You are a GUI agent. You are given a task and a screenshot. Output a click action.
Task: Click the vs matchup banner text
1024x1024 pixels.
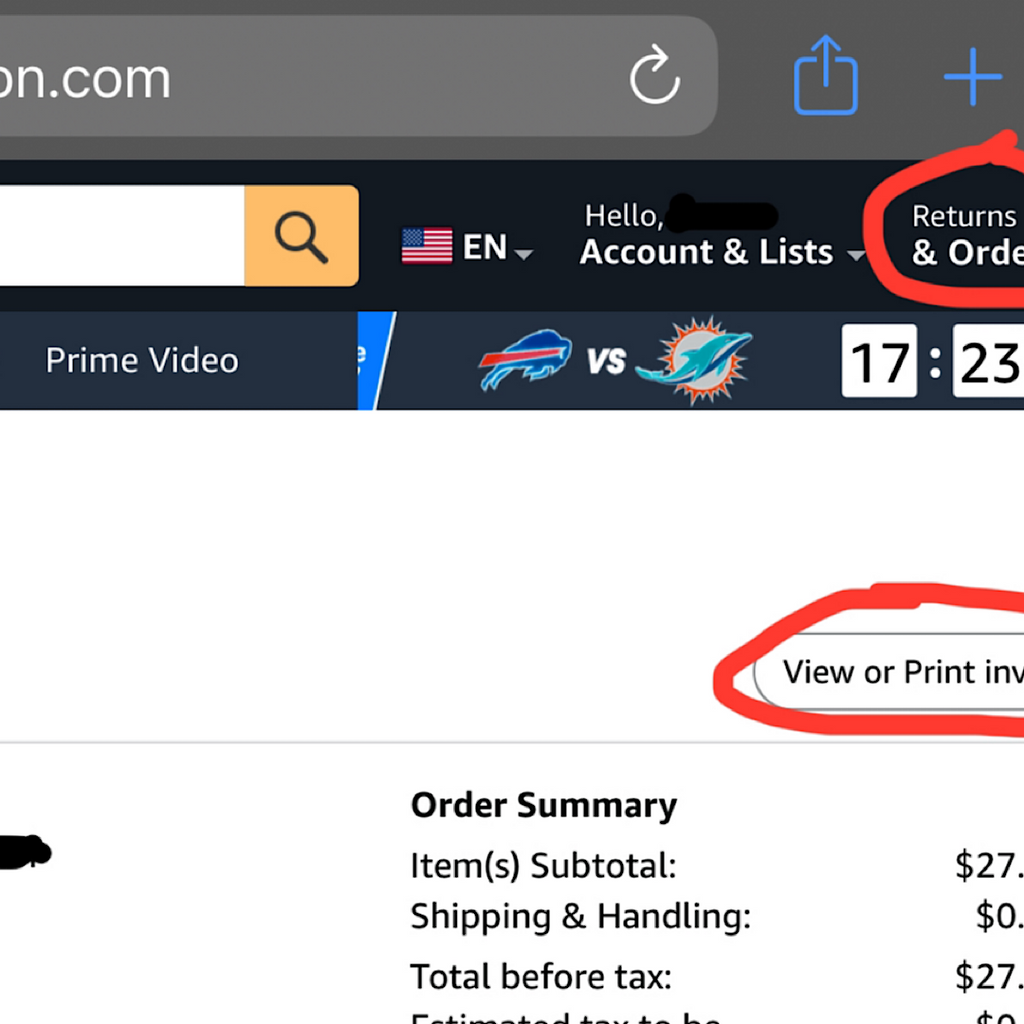(606, 361)
